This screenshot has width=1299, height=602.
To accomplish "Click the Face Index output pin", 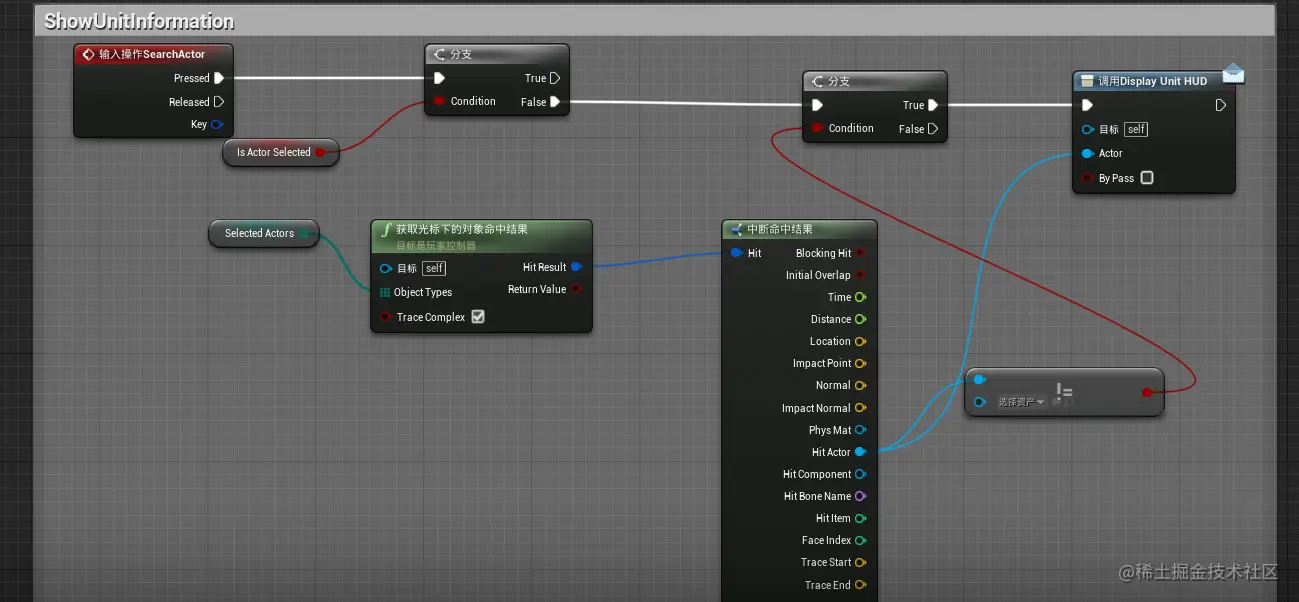I will pos(861,540).
